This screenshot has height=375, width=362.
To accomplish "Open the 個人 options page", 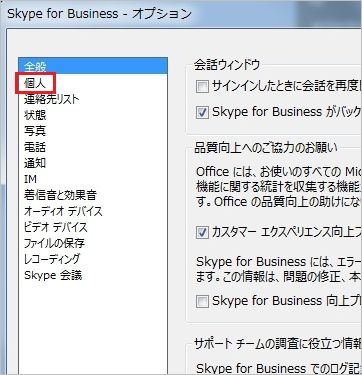I will point(35,83).
